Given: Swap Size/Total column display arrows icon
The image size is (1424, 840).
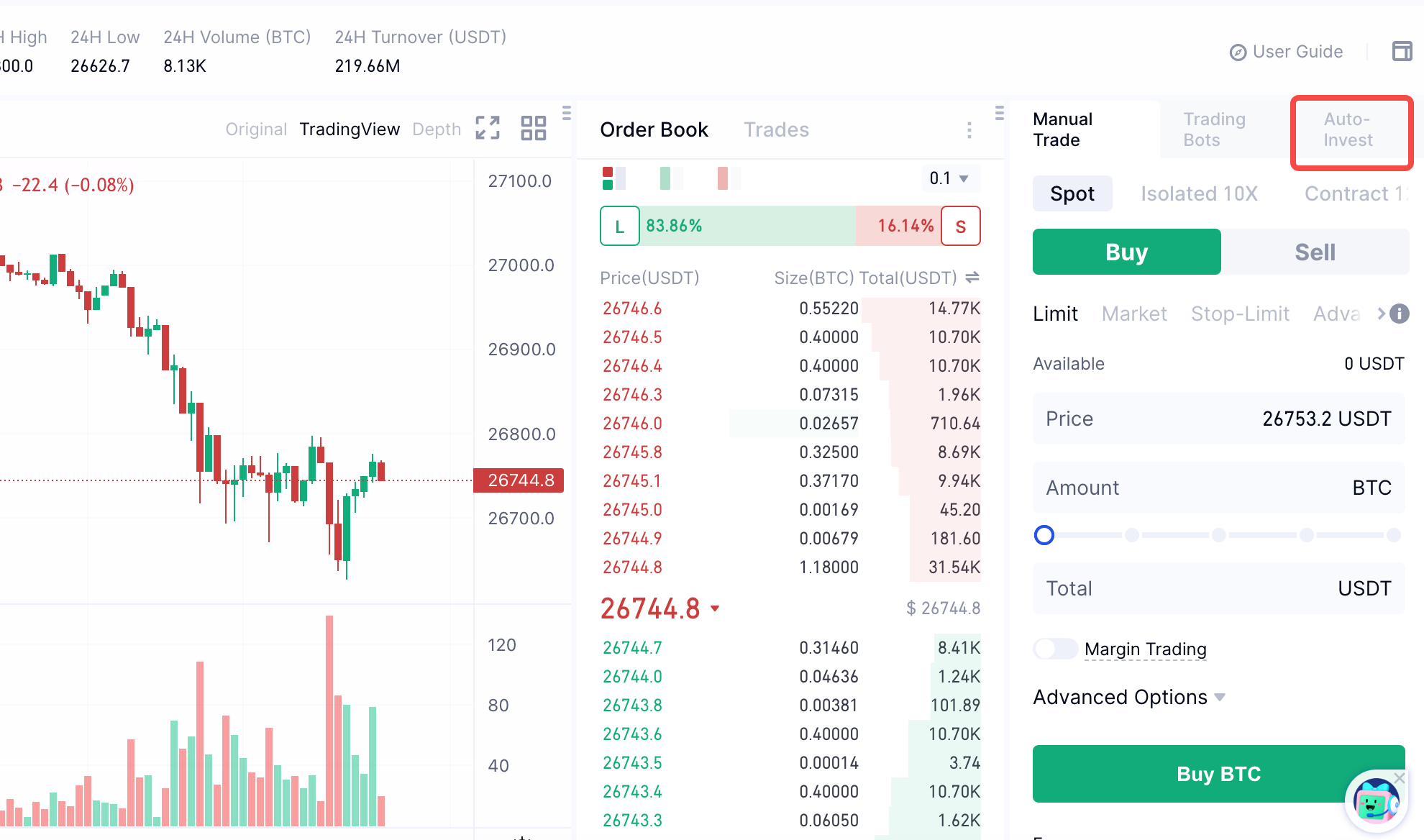Looking at the screenshot, I should tap(972, 278).
